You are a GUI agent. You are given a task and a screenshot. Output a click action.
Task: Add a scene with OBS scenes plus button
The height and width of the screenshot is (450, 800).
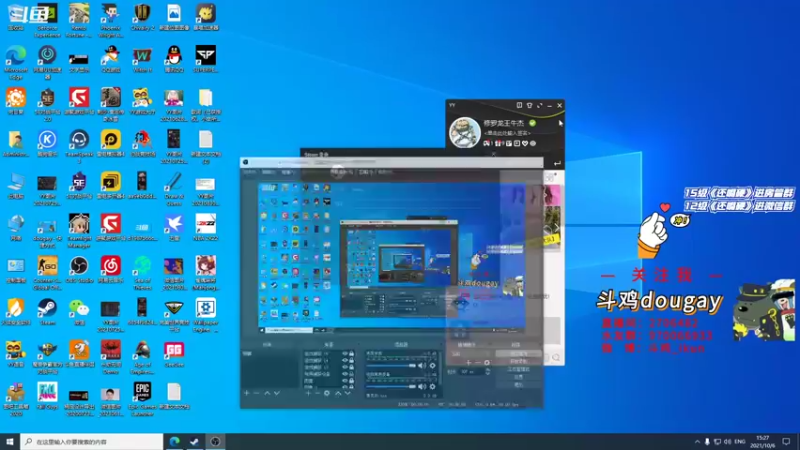[246, 393]
